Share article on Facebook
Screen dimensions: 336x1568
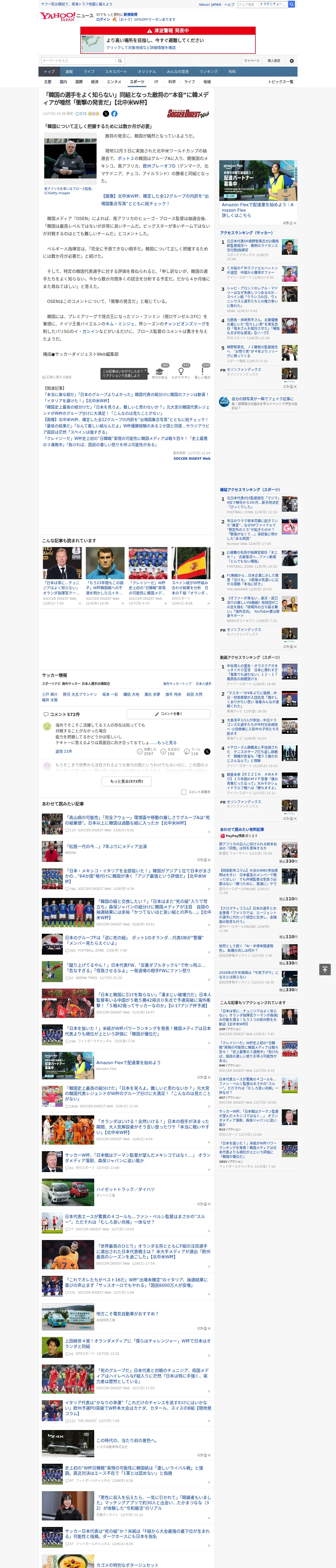click(114, 114)
